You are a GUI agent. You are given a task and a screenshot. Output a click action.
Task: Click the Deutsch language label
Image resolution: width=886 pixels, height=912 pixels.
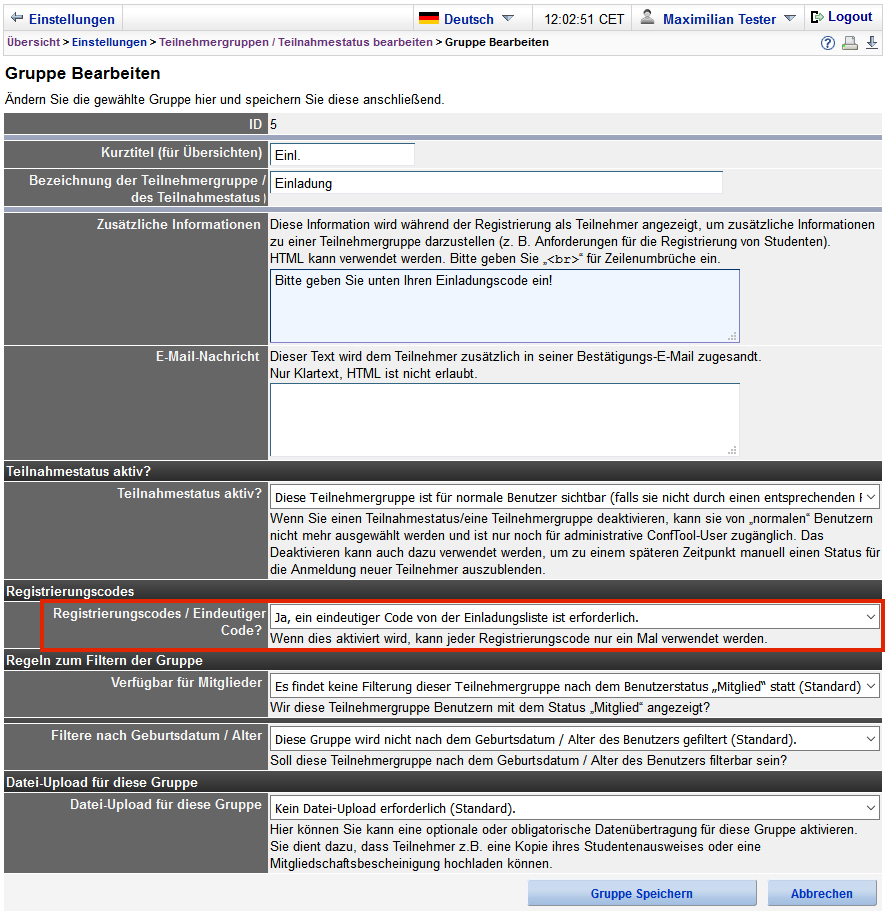coord(468,19)
